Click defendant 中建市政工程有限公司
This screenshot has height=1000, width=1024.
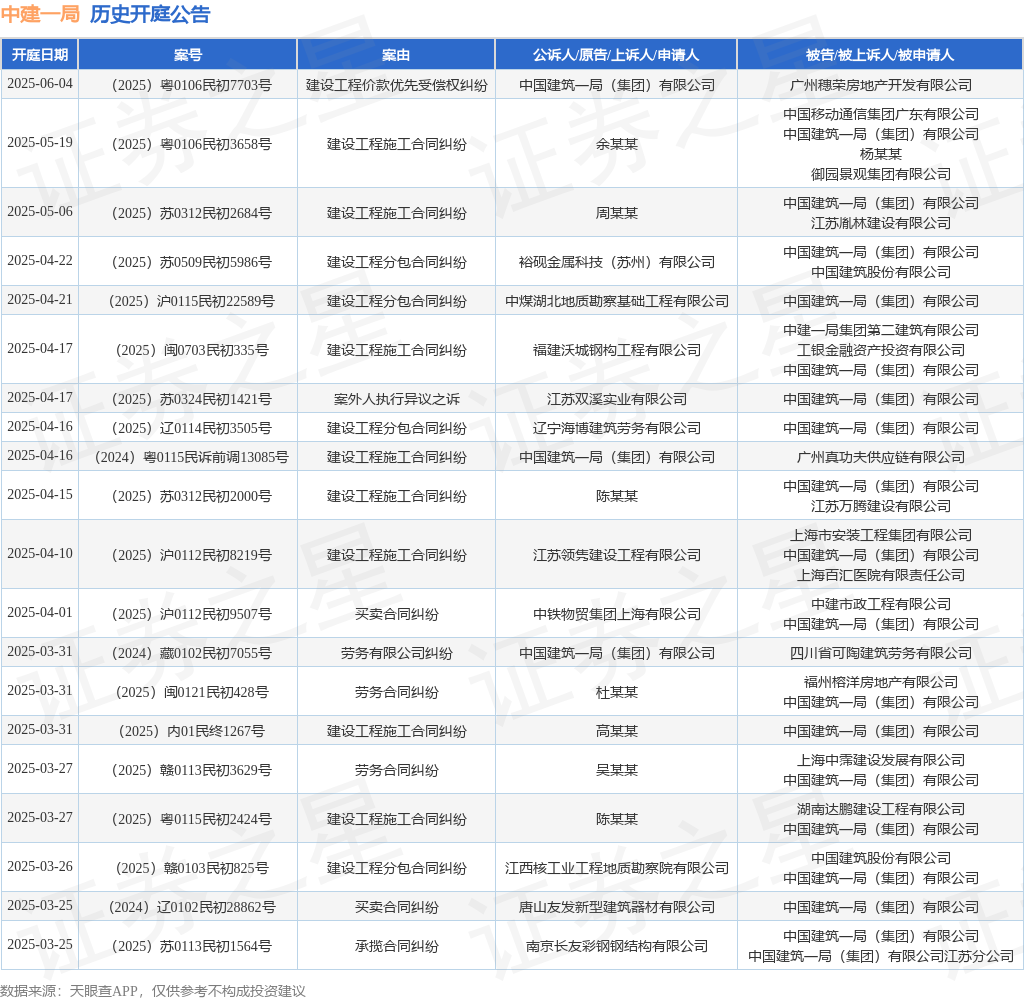880,604
